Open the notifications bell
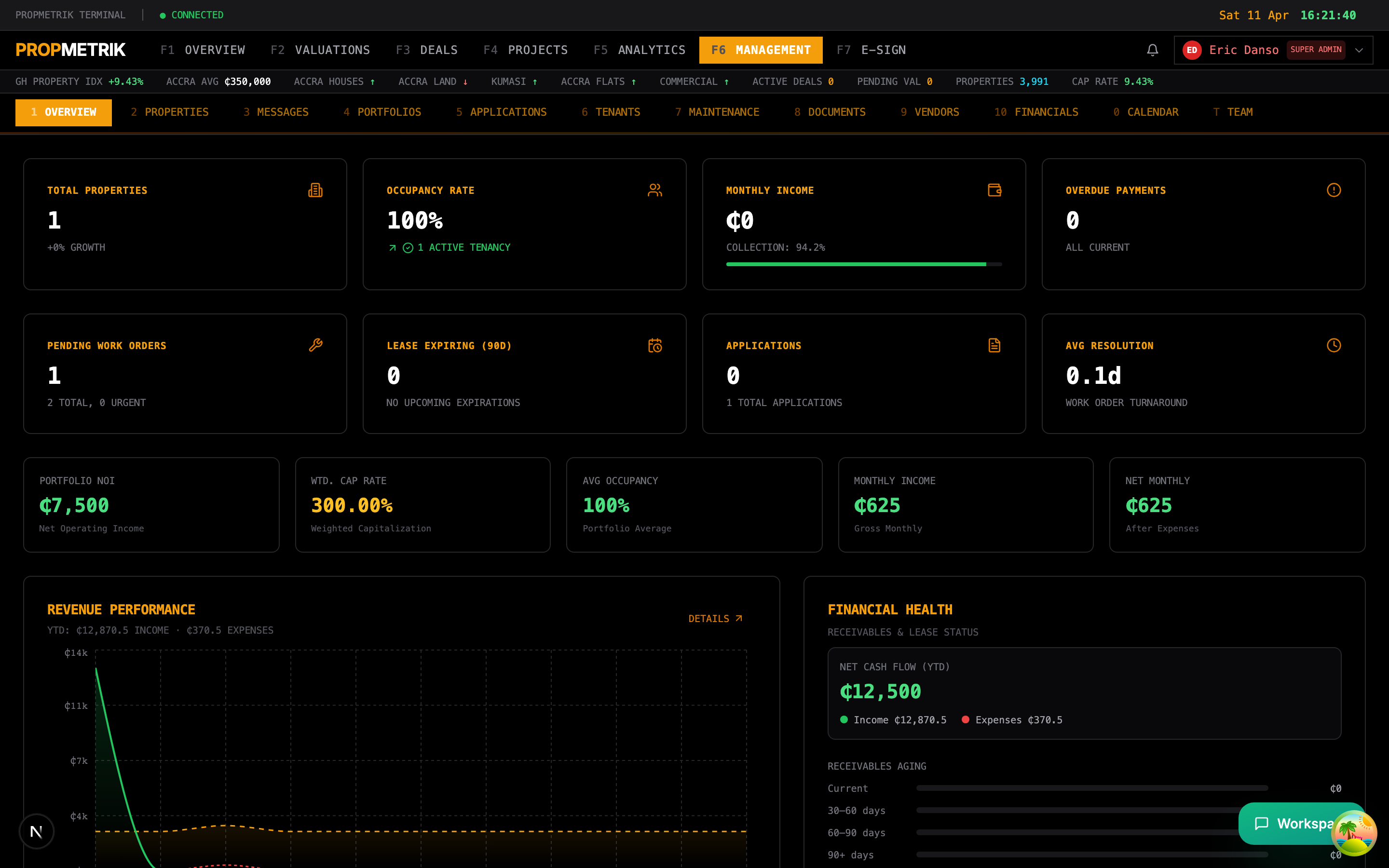Viewport: 1389px width, 868px height. click(1152, 50)
